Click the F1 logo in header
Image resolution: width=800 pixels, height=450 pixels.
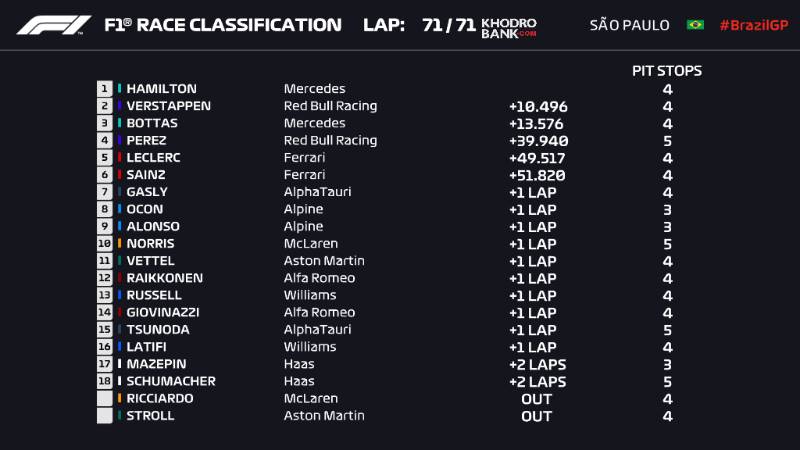click(54, 25)
